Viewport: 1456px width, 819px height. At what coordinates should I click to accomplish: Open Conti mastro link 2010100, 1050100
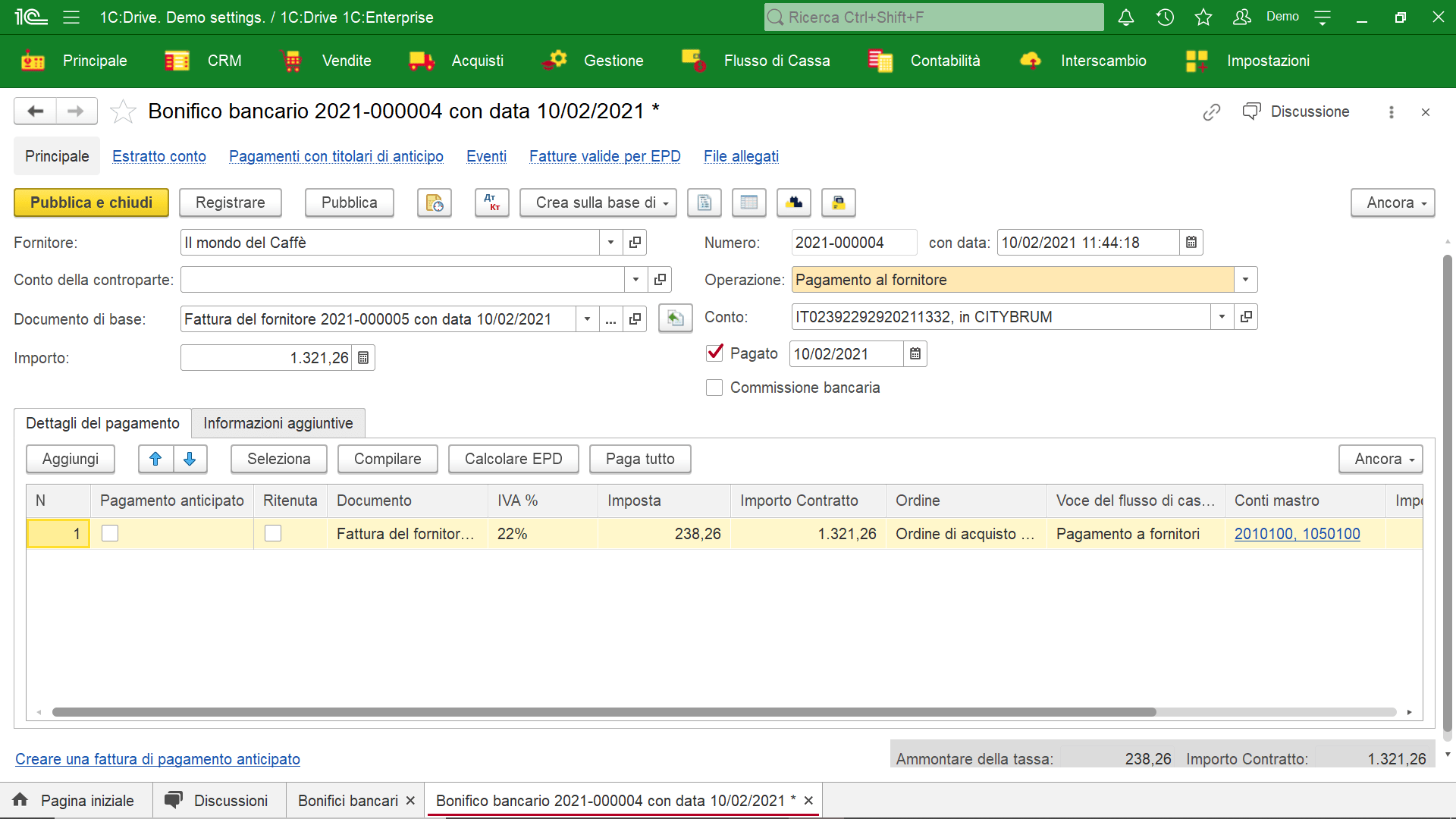[1297, 534]
